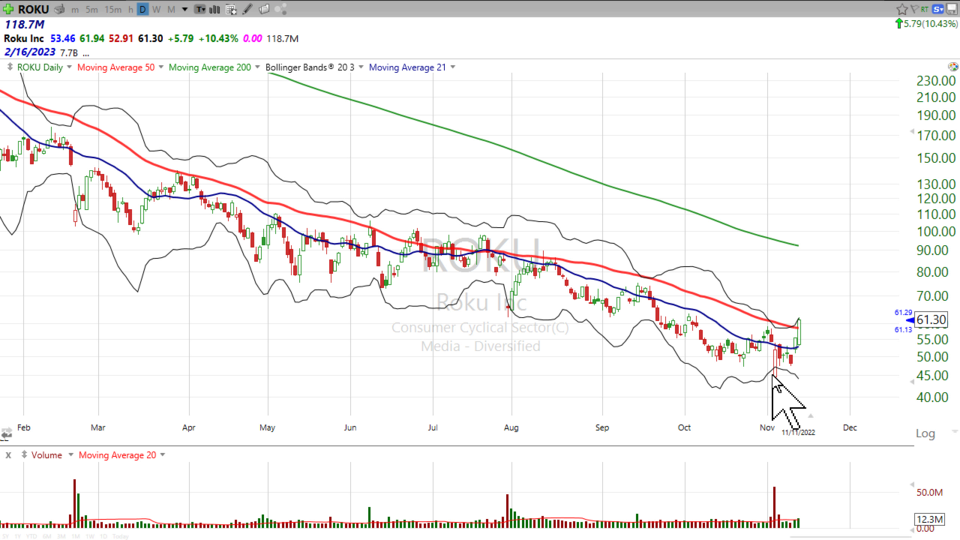Switch to the hourly 'h' timeframe
960x540 pixels.
pyautogui.click(x=130, y=9)
